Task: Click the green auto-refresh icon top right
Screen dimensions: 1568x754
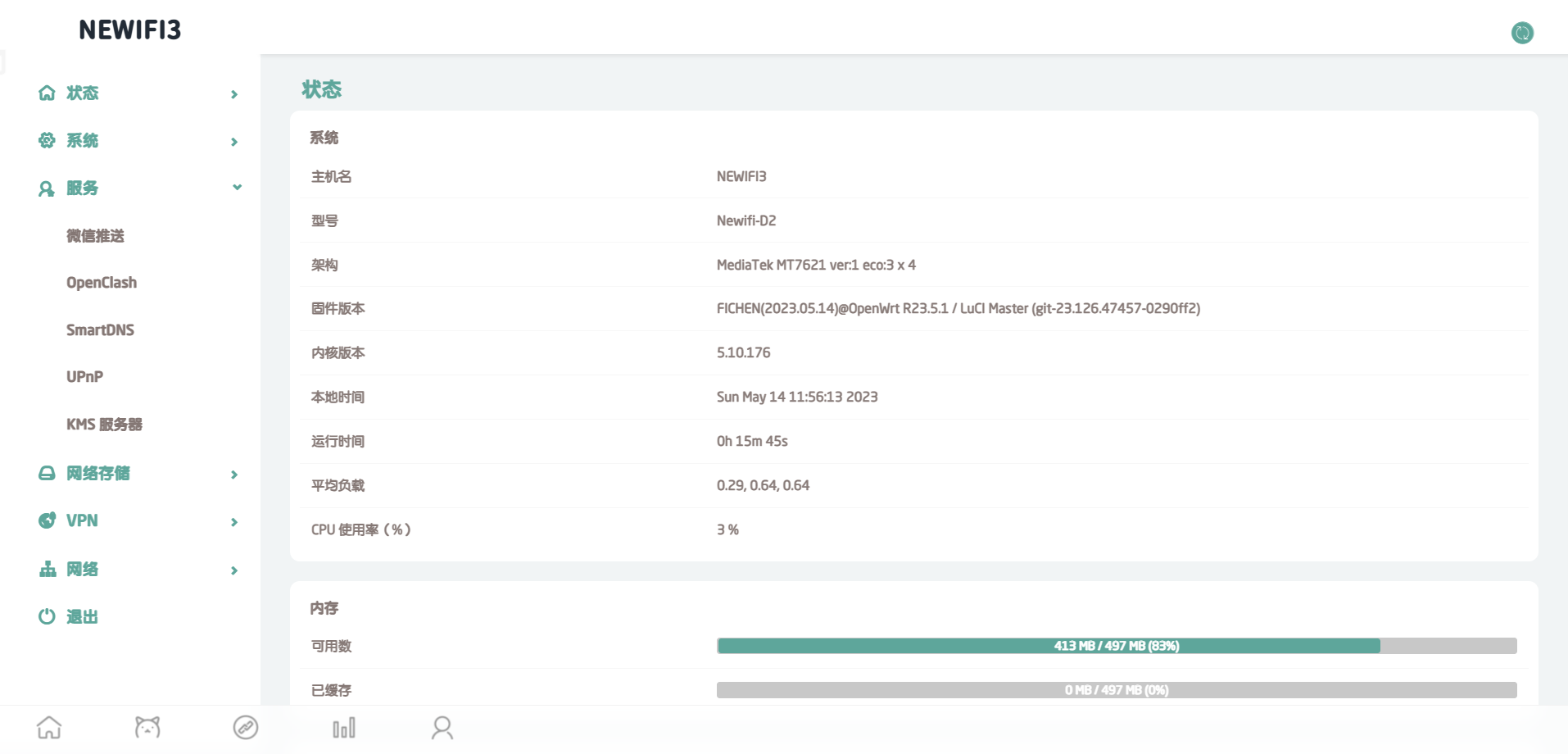Action: pyautogui.click(x=1522, y=33)
